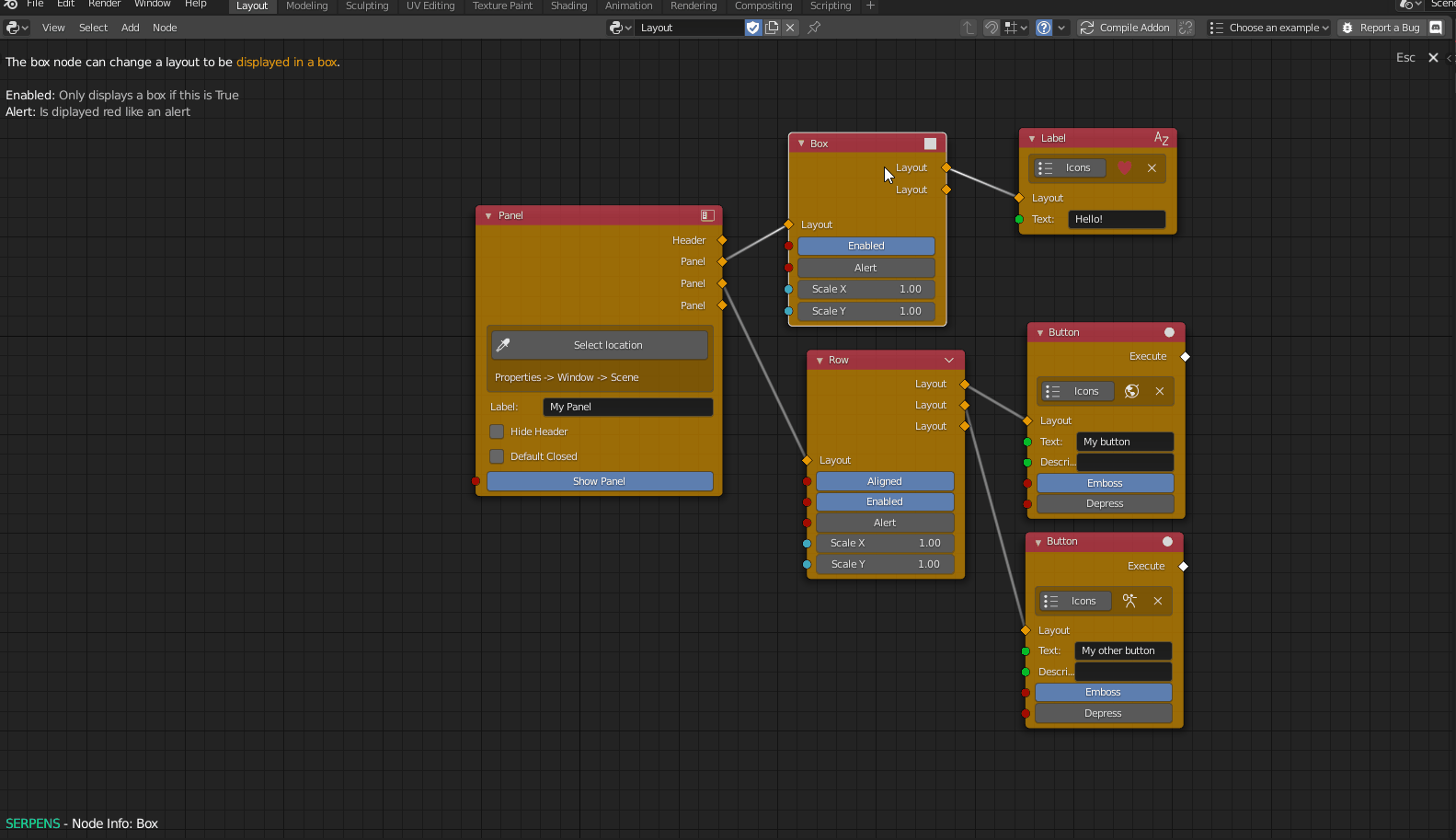Viewport: 1456px width, 840px height.
Task: Collapse the Label node
Action: pyautogui.click(x=1032, y=138)
